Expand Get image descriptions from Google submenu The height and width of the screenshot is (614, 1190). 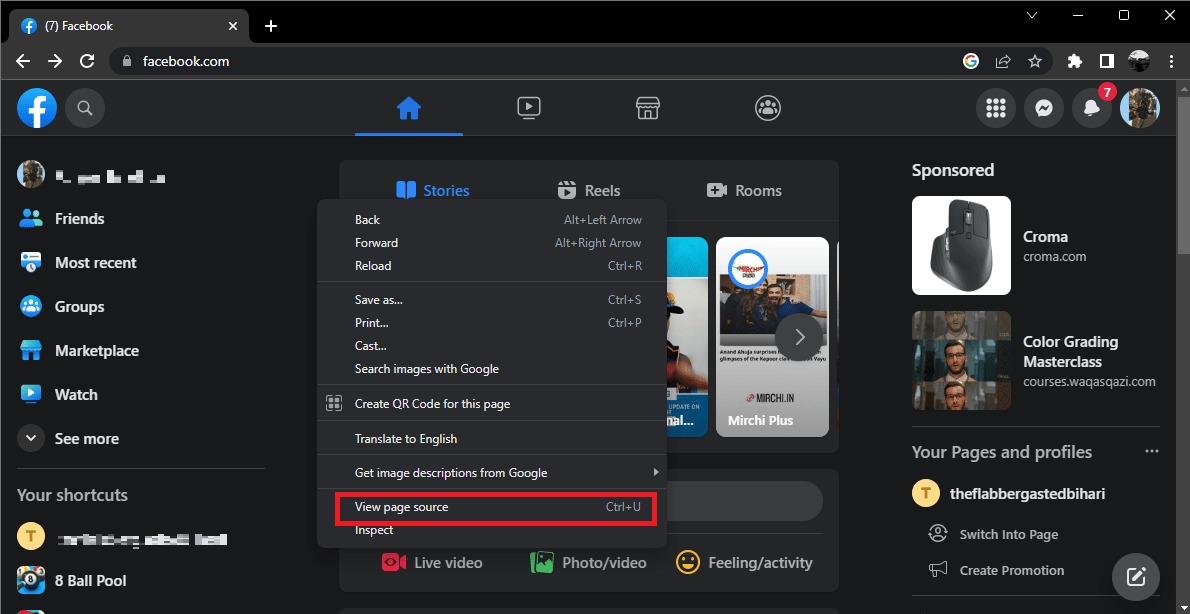492,473
